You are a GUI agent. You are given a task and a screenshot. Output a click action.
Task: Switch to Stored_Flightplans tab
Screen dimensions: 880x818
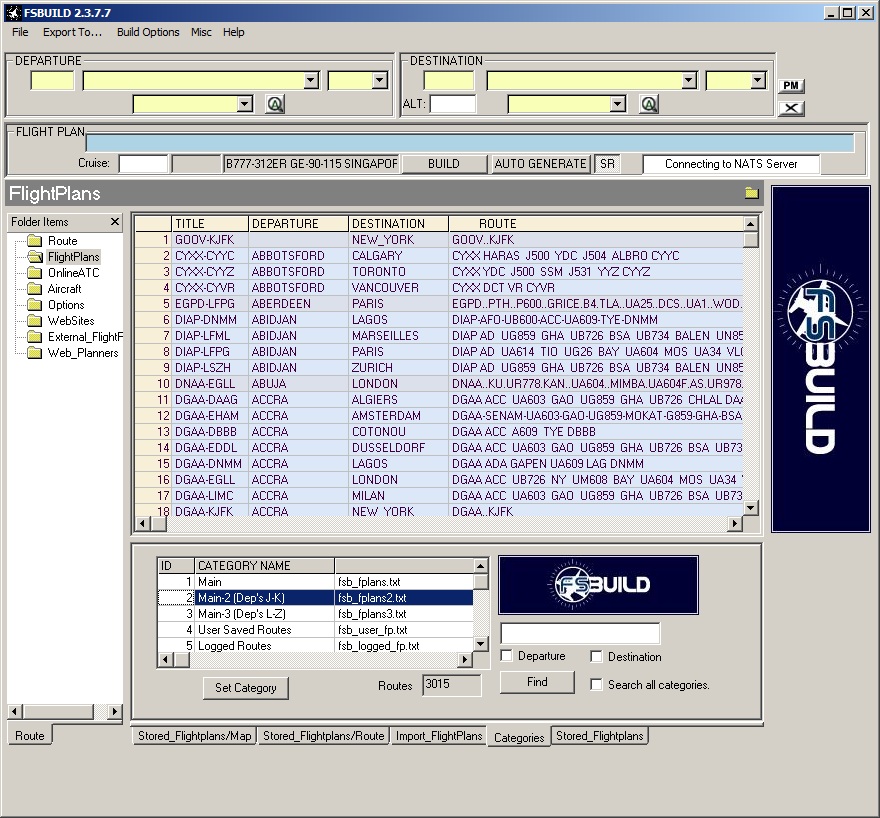599,736
